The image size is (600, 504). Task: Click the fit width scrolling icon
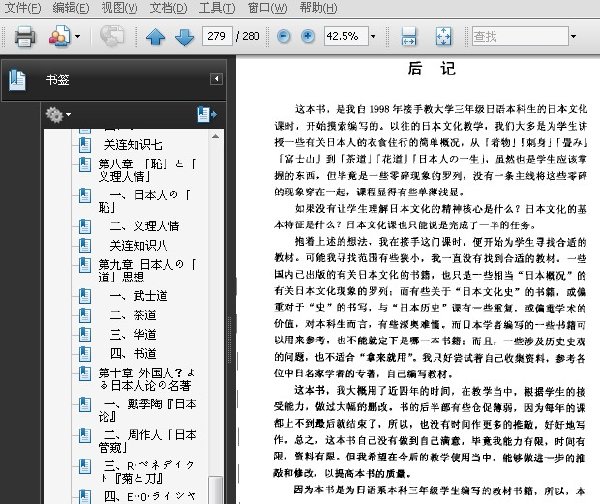coord(408,36)
